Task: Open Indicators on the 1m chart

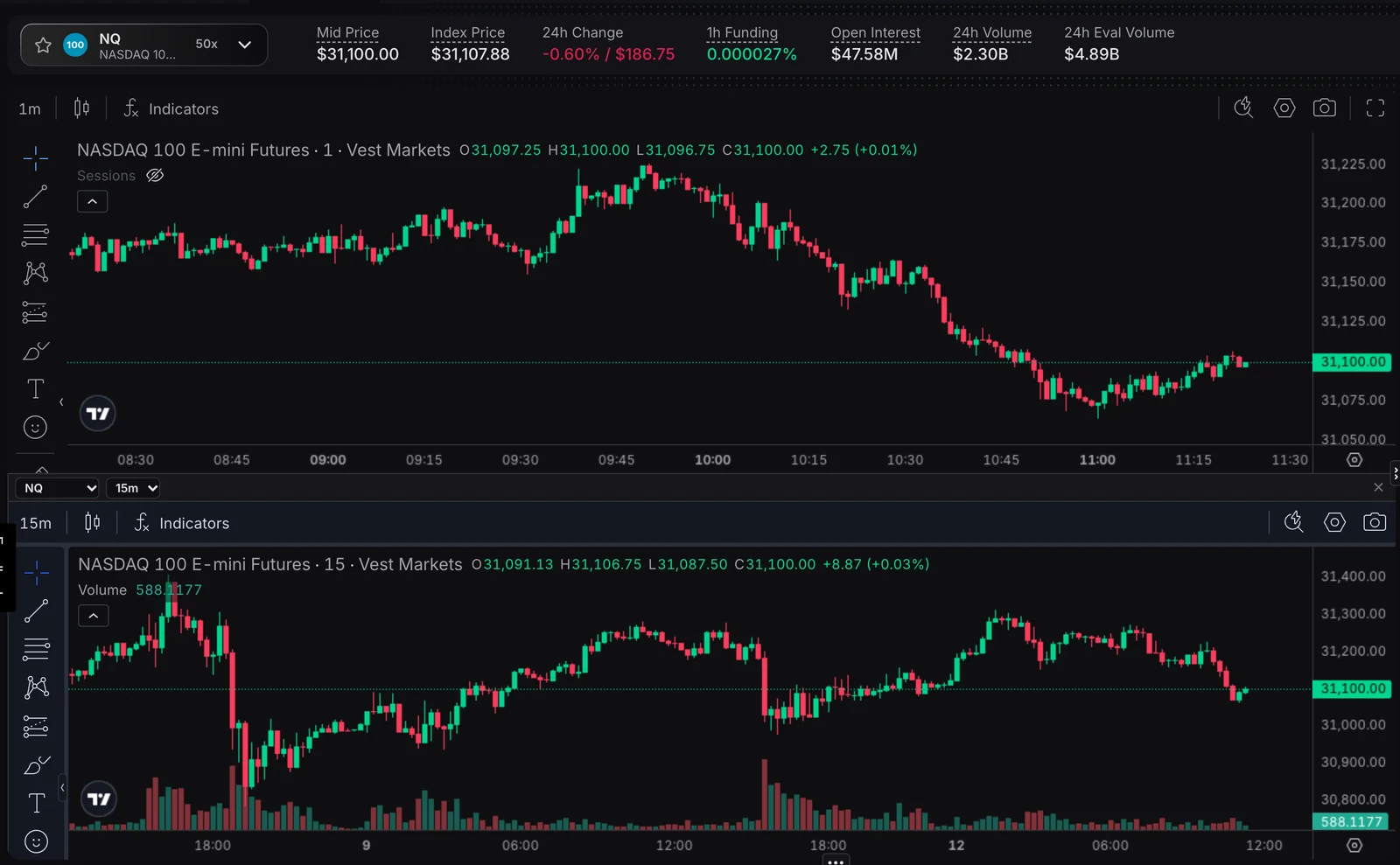Action: tap(171, 108)
